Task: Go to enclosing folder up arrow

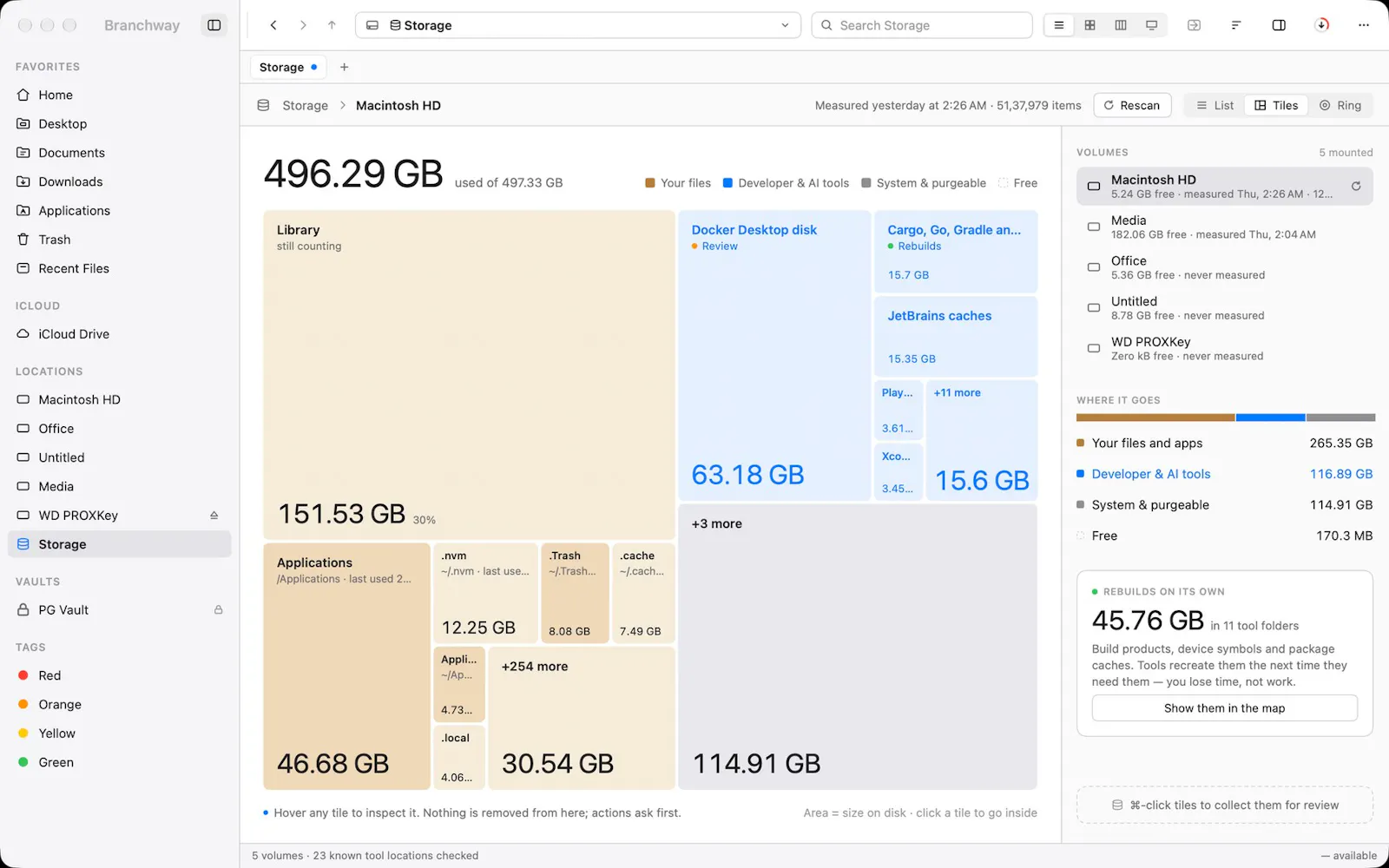Action: (x=332, y=25)
